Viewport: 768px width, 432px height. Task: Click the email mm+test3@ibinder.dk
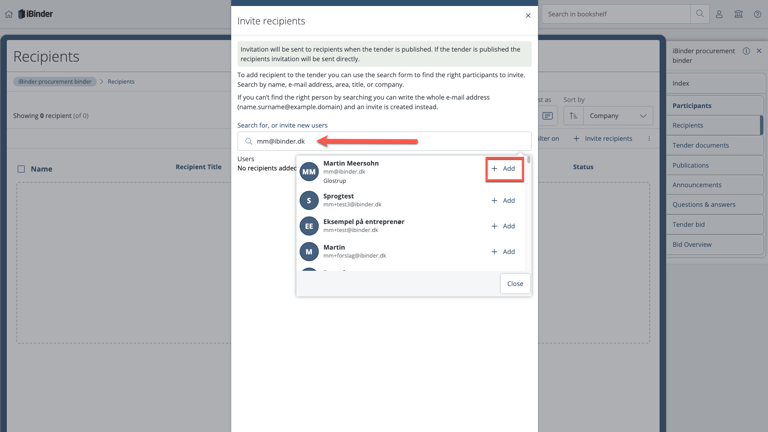[x=352, y=205]
